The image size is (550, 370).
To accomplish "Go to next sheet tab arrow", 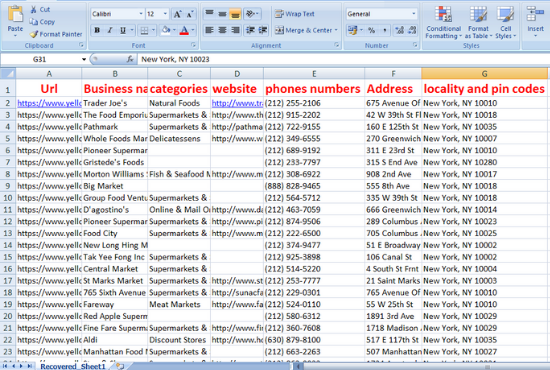I will pos(21,366).
